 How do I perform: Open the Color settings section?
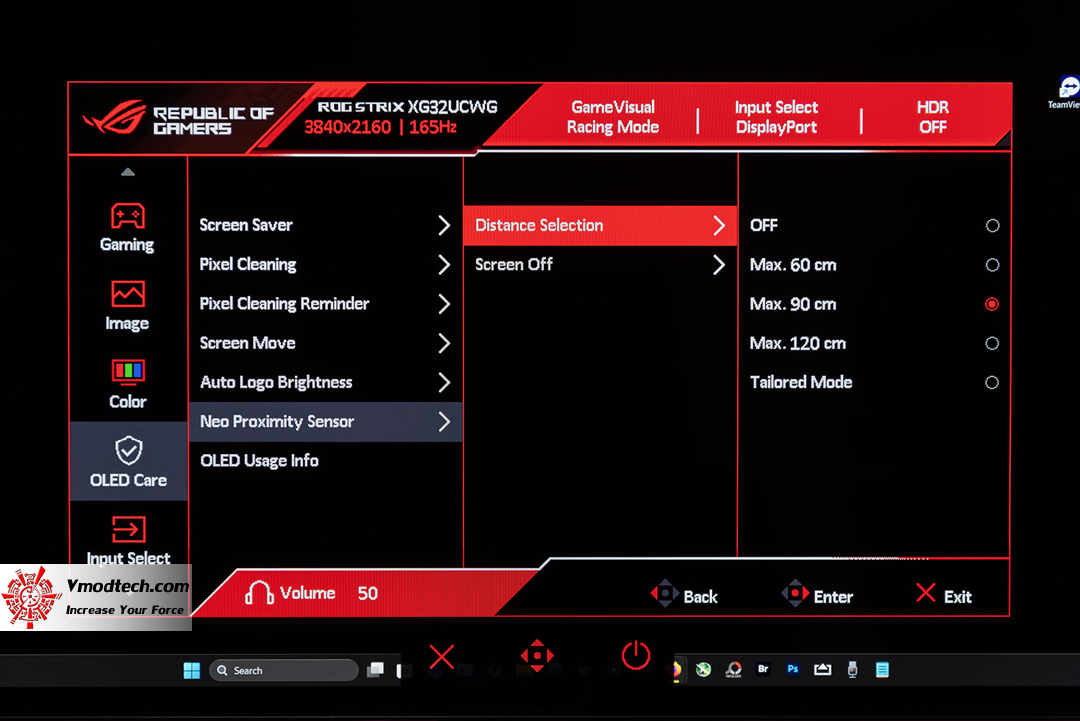coord(127,384)
